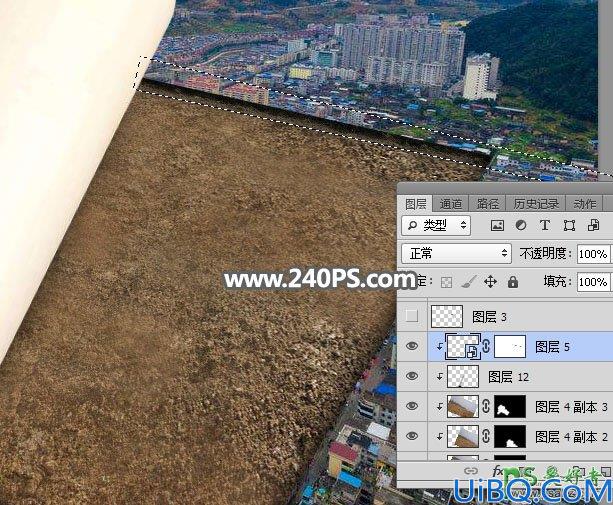Screen dimensions: 613x505
Task: Open the 类型 layer filter dropdown
Action: pyautogui.click(x=436, y=225)
